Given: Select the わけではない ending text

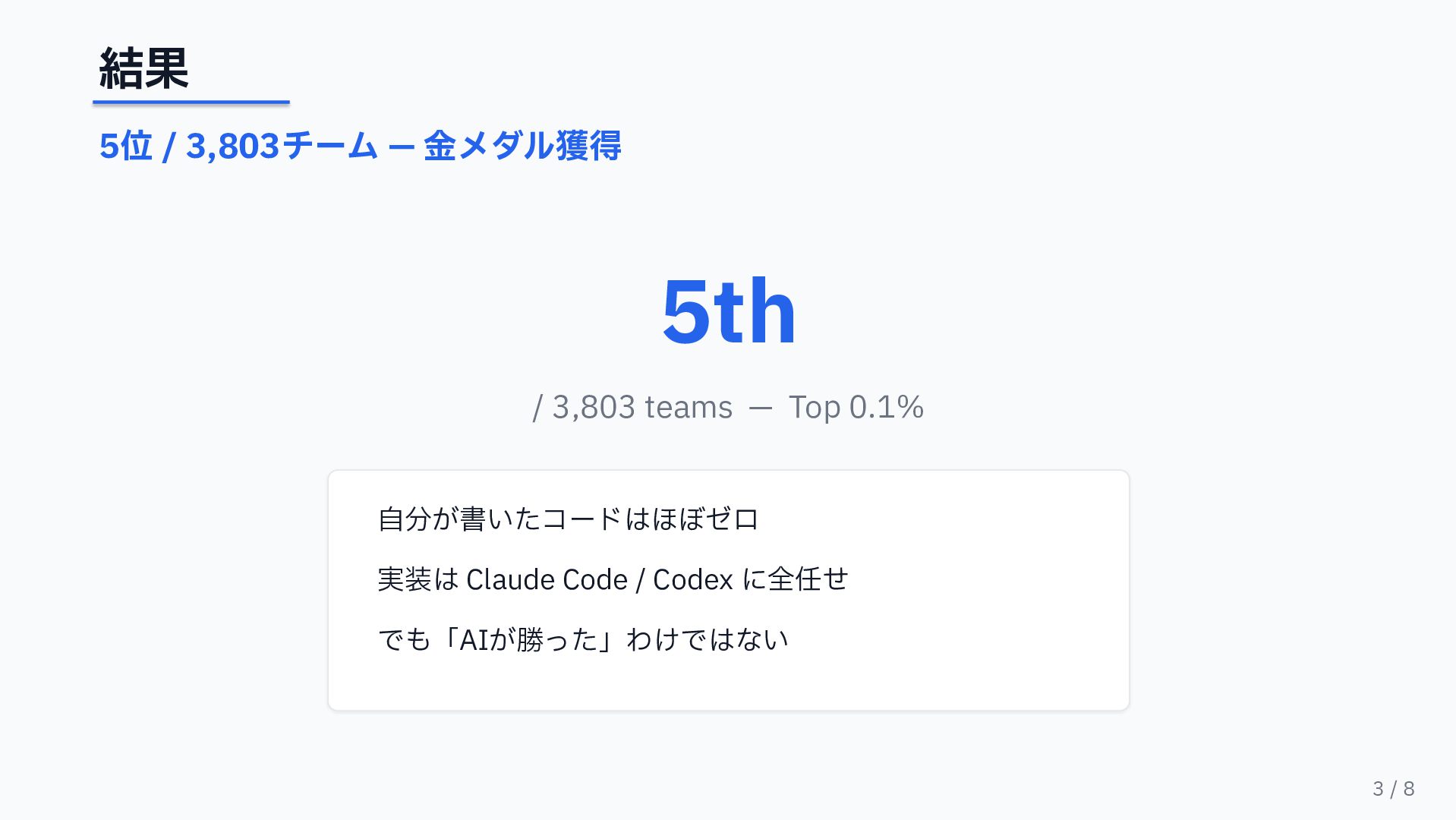Looking at the screenshot, I should pyautogui.click(x=708, y=639).
